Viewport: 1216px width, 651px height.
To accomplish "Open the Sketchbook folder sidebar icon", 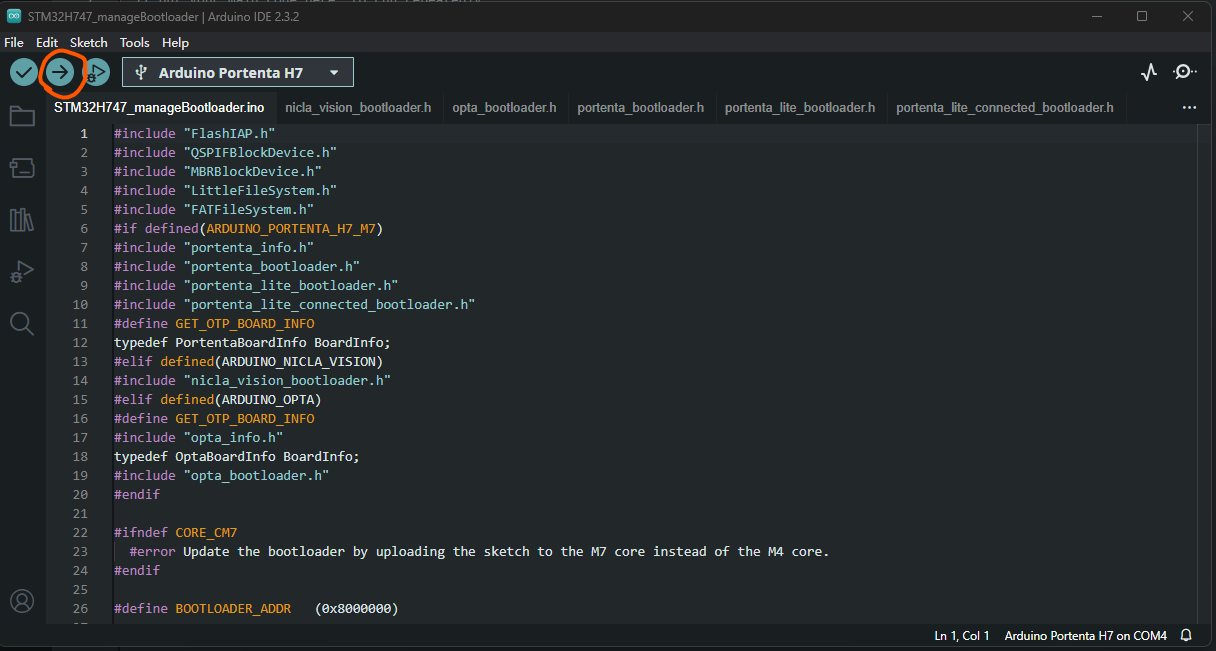I will [21, 116].
